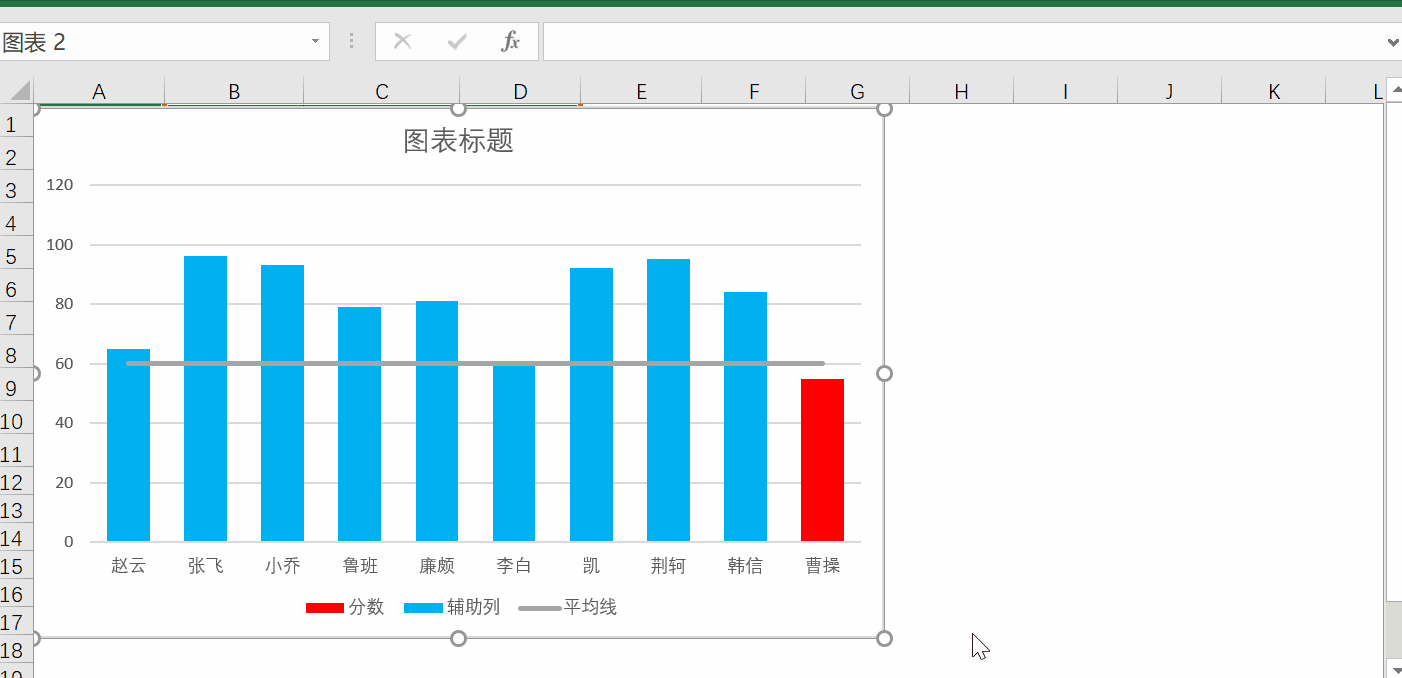
Task: Select column I header
Action: [1065, 92]
